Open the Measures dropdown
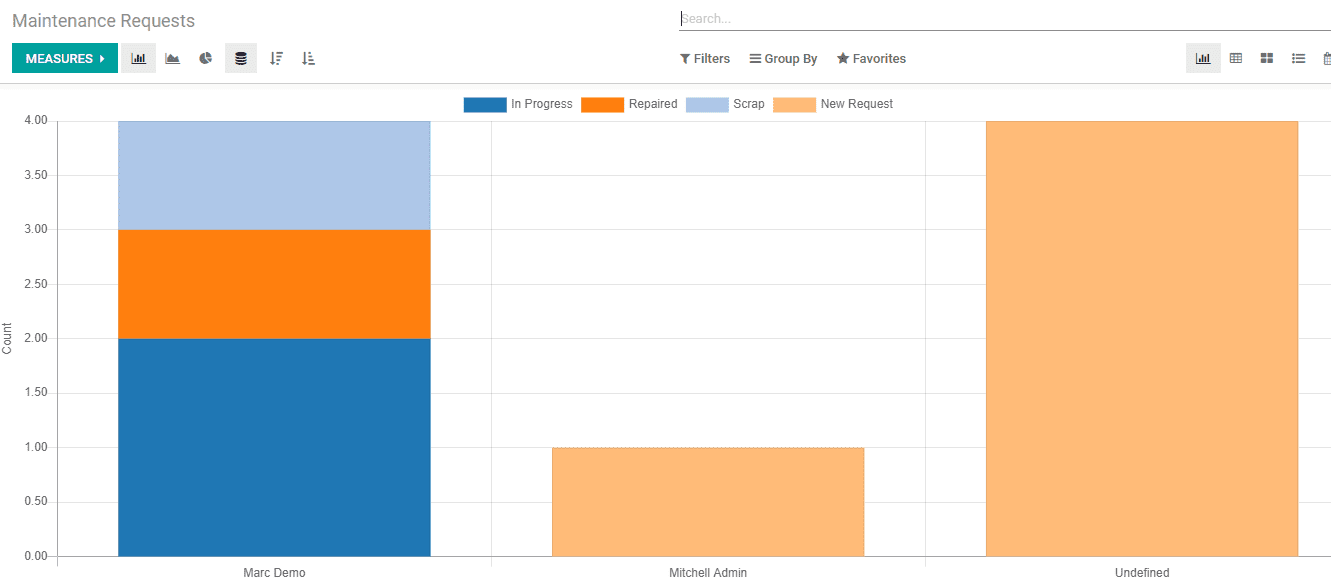The width and height of the screenshot is (1331, 585). coord(65,58)
